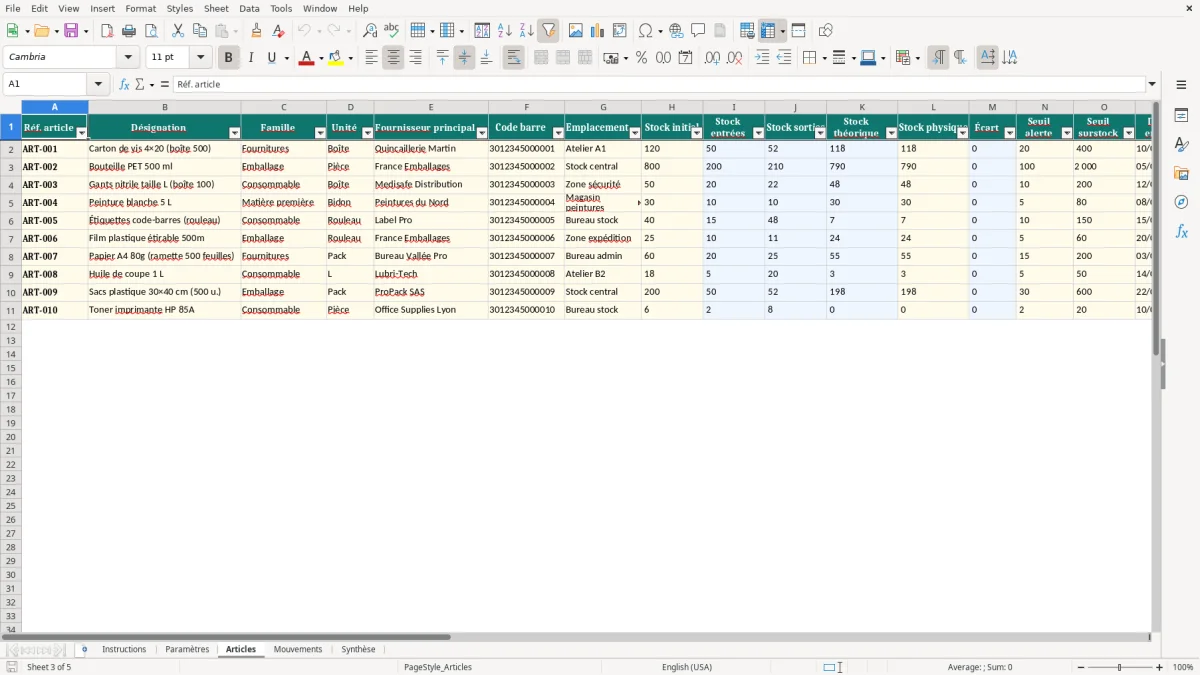Open the Data menu
The image size is (1200, 675).
point(249,8)
